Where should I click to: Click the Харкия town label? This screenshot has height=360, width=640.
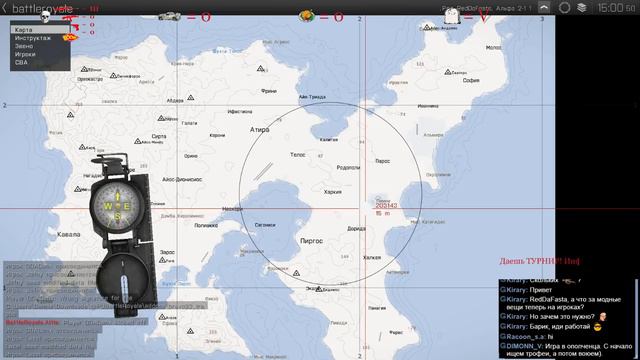pos(333,192)
